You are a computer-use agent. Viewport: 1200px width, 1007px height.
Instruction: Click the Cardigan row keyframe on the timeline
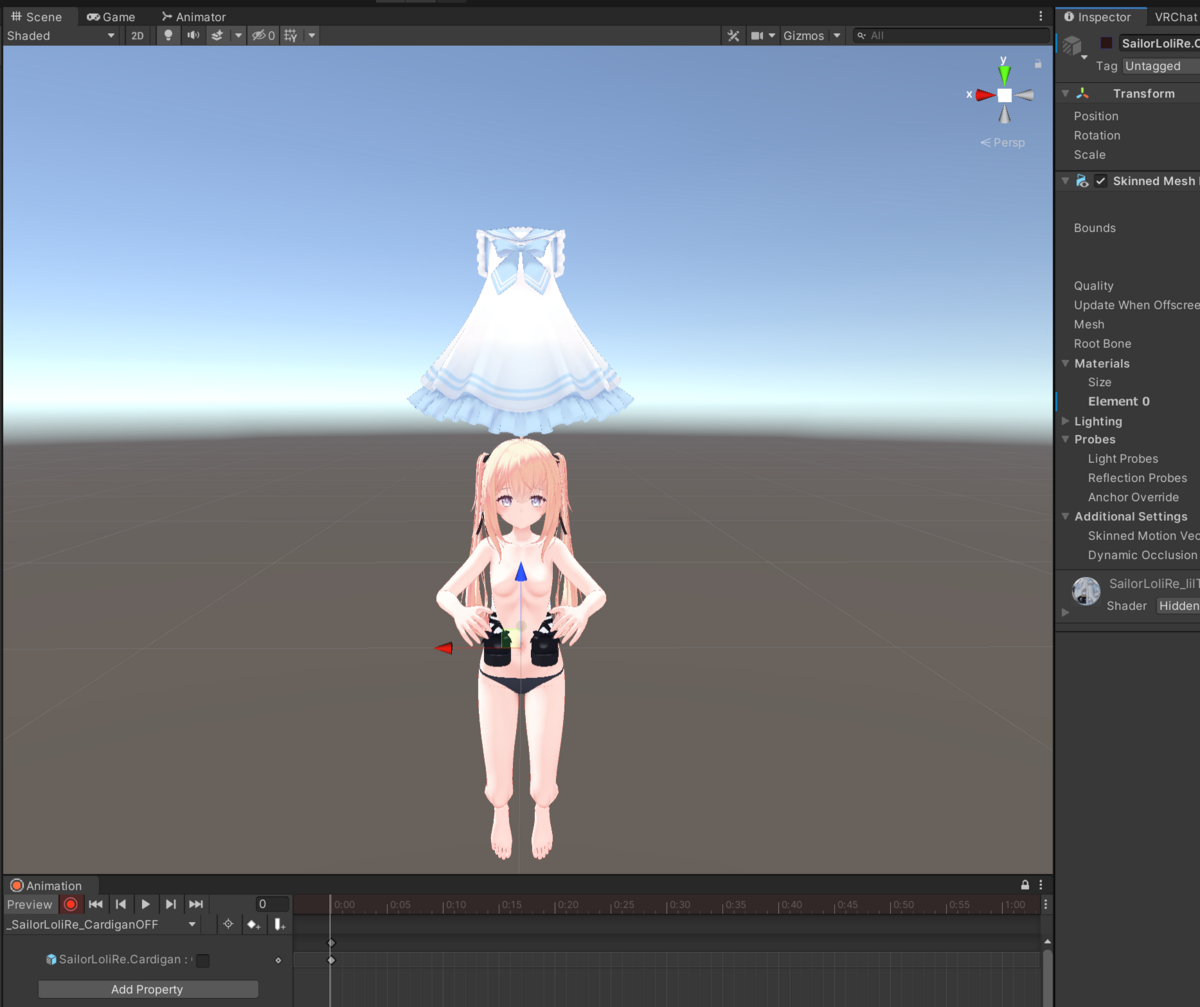[331, 960]
